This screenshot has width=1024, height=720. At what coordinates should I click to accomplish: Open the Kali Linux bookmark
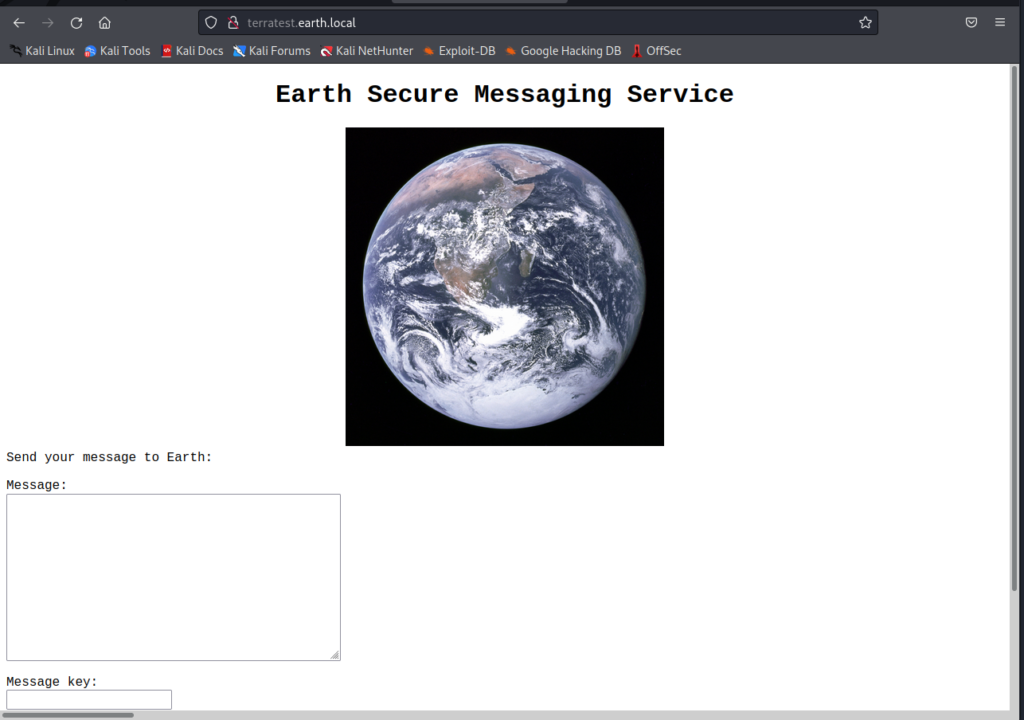(x=42, y=51)
